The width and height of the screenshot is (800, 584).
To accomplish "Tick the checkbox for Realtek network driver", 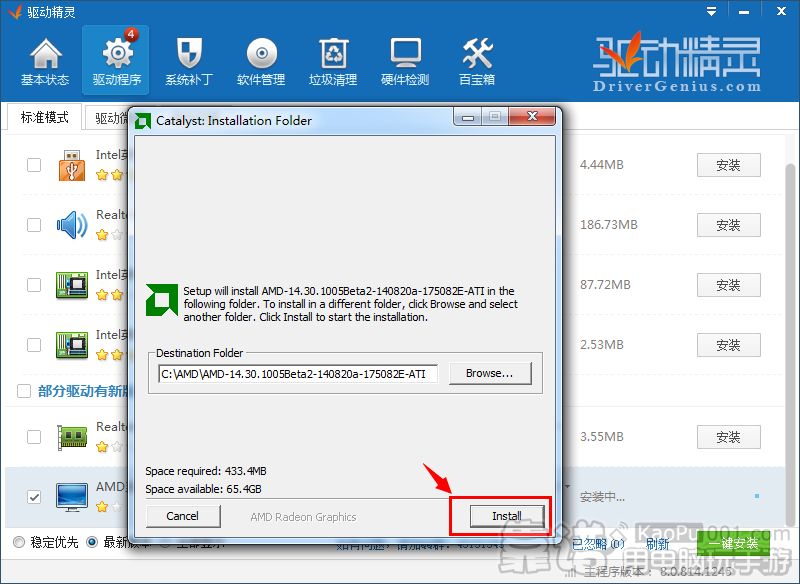I will 34,437.
